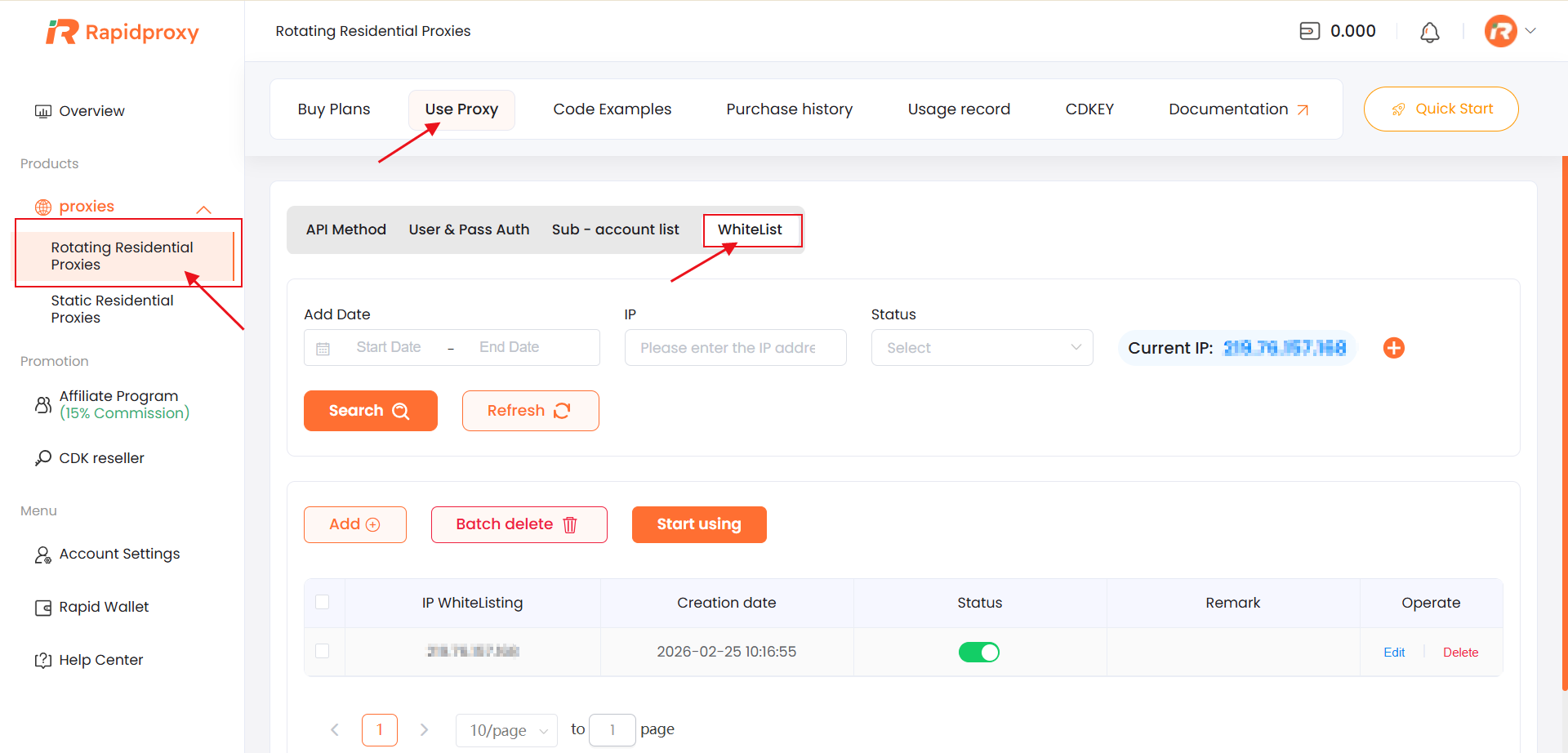Open Help Center in the sidebar
Viewport: 1568px width, 753px height.
click(x=100, y=660)
